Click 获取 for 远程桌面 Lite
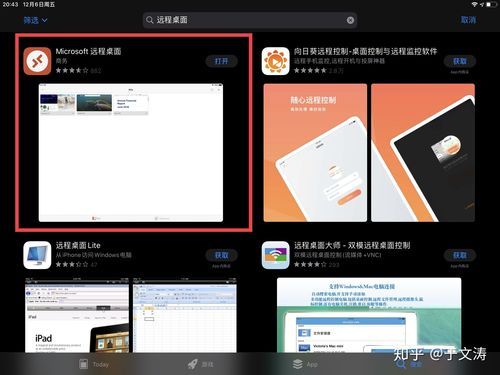This screenshot has height=375, width=500. click(x=221, y=255)
